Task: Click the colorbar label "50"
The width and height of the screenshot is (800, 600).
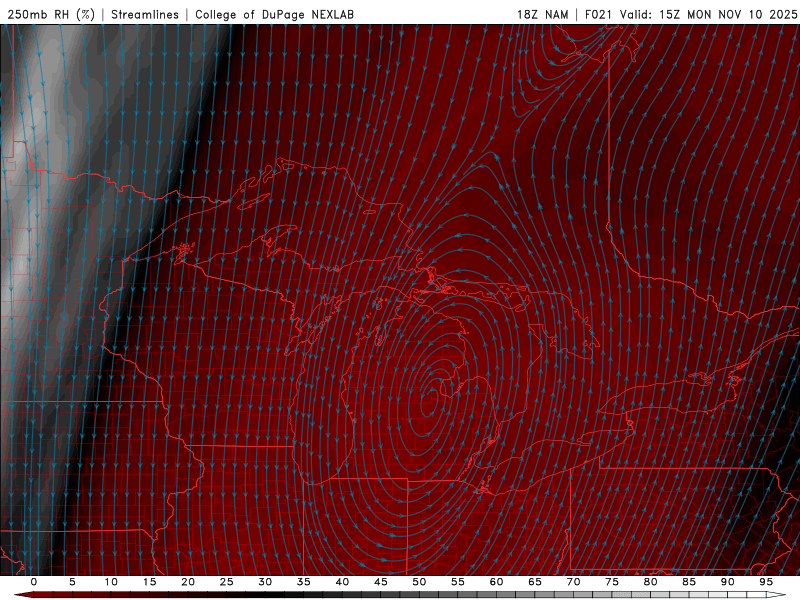Action: [419, 582]
